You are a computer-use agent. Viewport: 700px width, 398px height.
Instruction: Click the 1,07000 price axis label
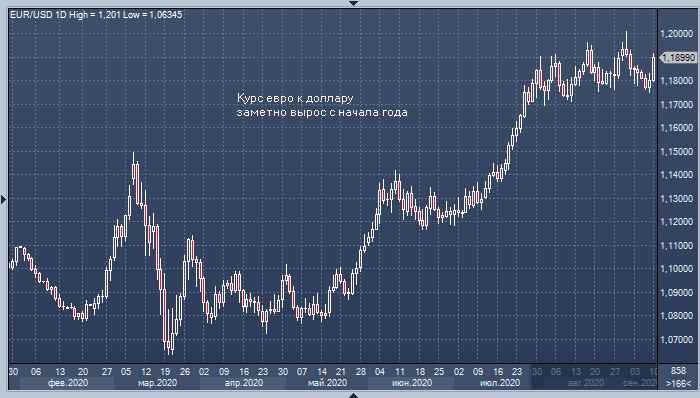click(x=677, y=340)
